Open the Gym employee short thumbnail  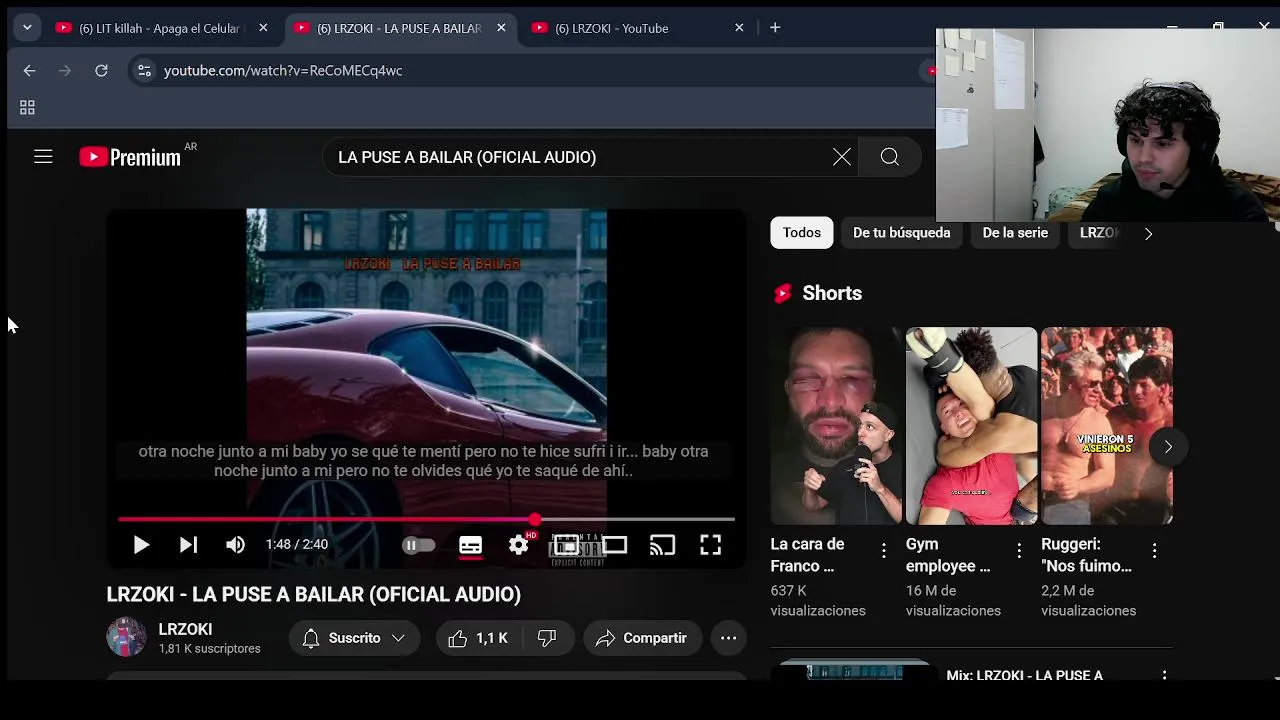(x=971, y=426)
